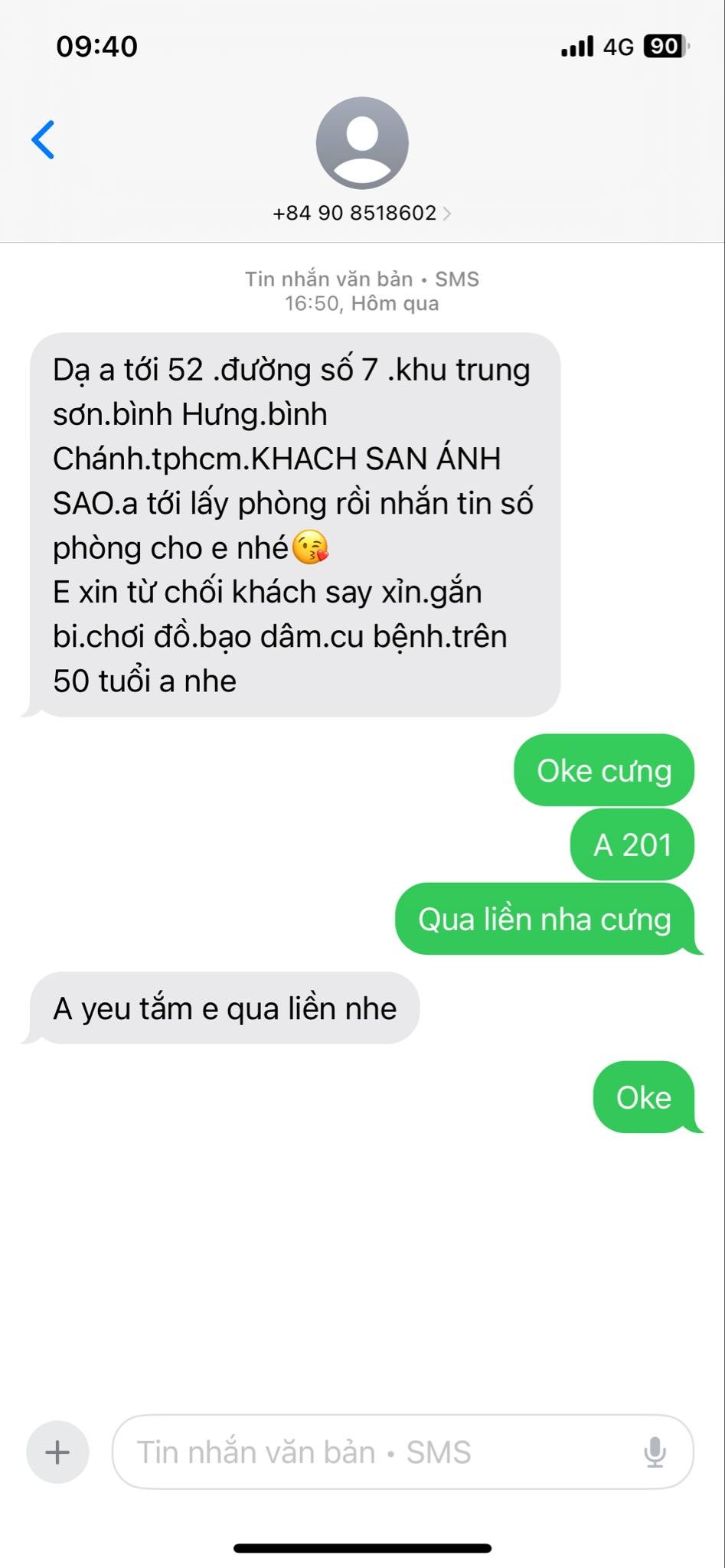
Task: Expand contact details chevron beside phone number
Action: 447,213
